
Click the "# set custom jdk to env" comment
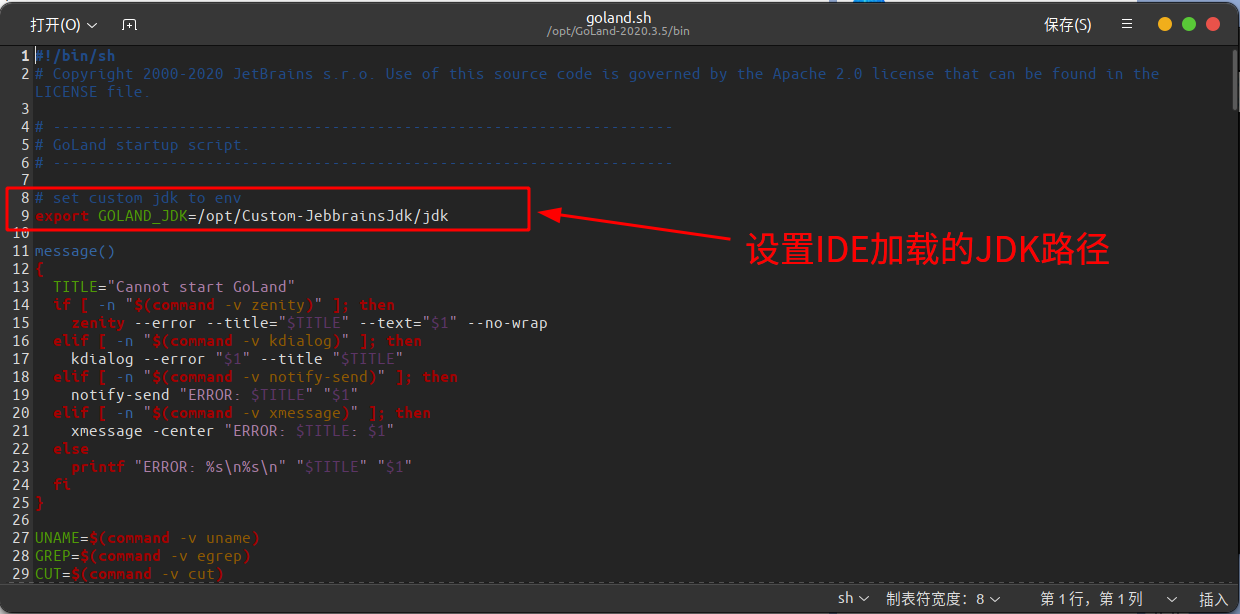click(x=138, y=198)
